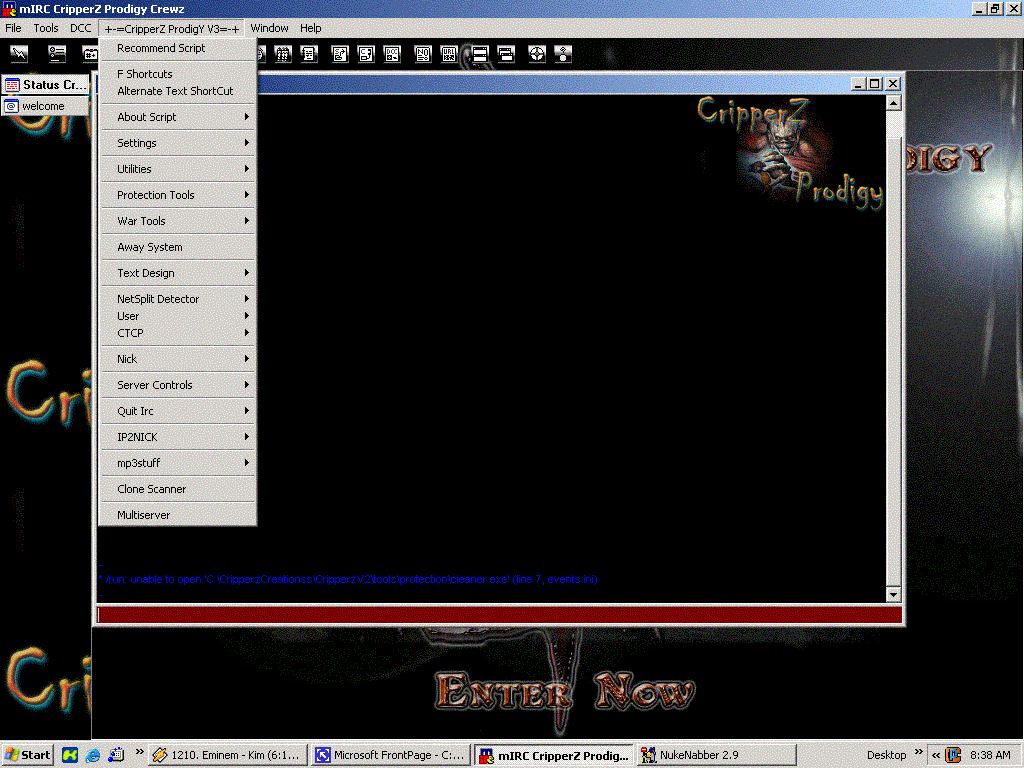
Task: Click the About mIRC toolbar icon
Action: coord(563,54)
